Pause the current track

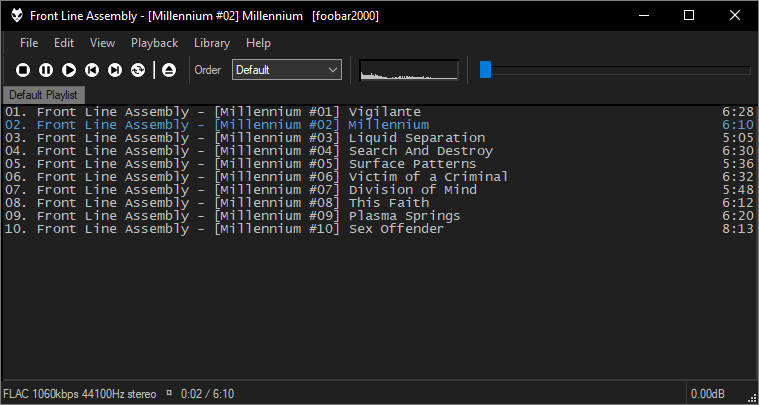tap(46, 70)
